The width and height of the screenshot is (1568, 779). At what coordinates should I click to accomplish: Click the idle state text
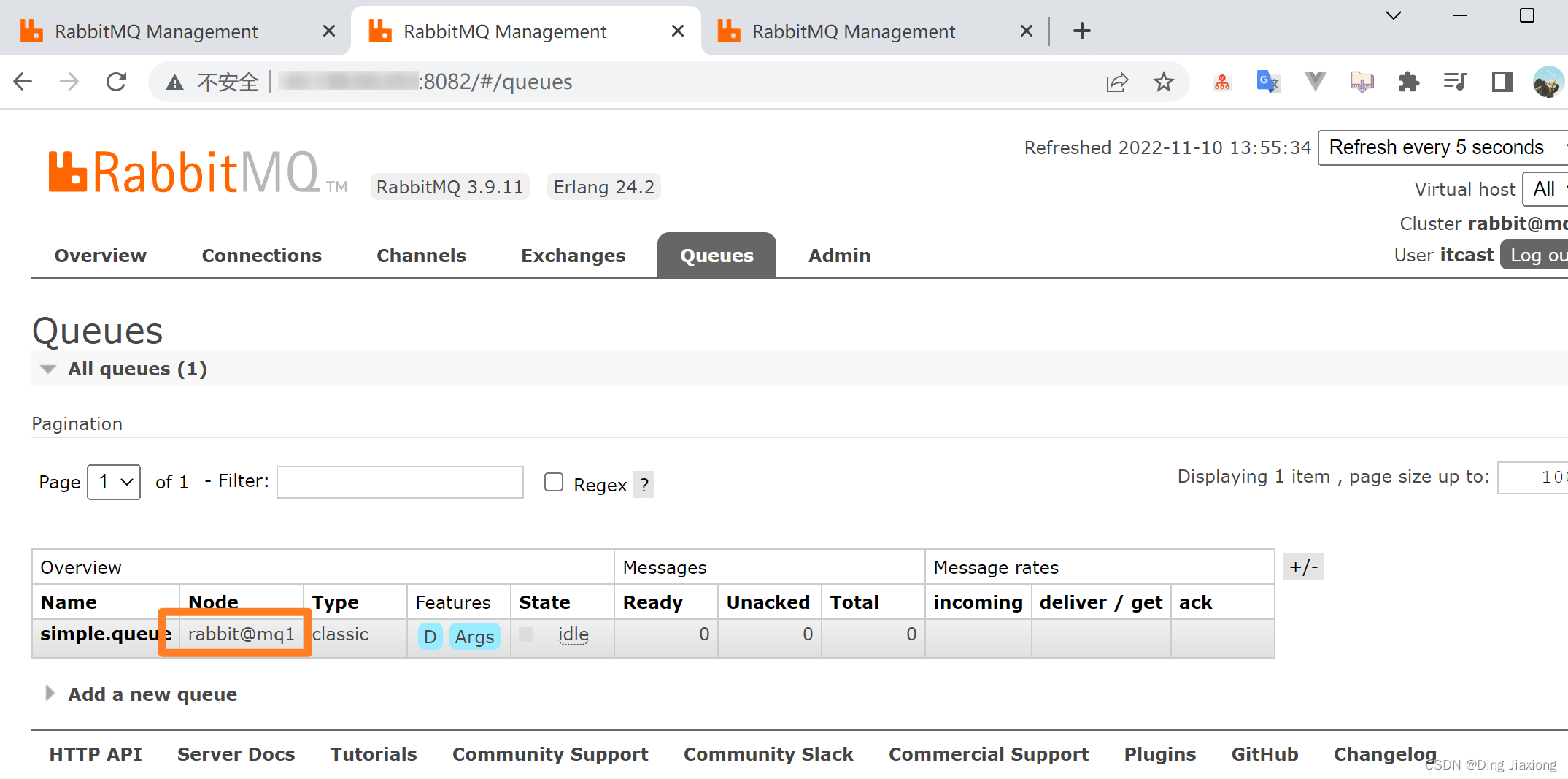[573, 634]
